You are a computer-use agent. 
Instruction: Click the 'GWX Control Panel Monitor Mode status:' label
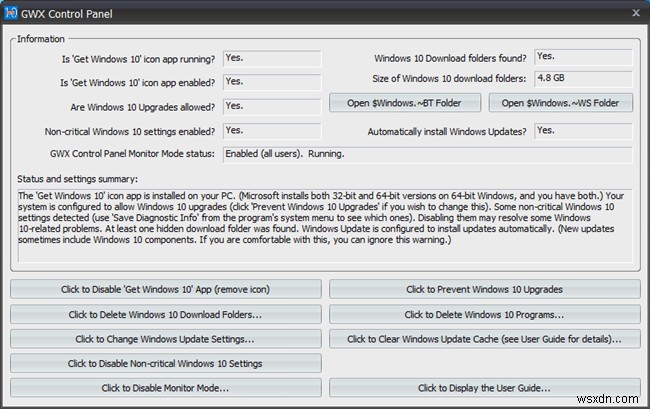(132, 154)
